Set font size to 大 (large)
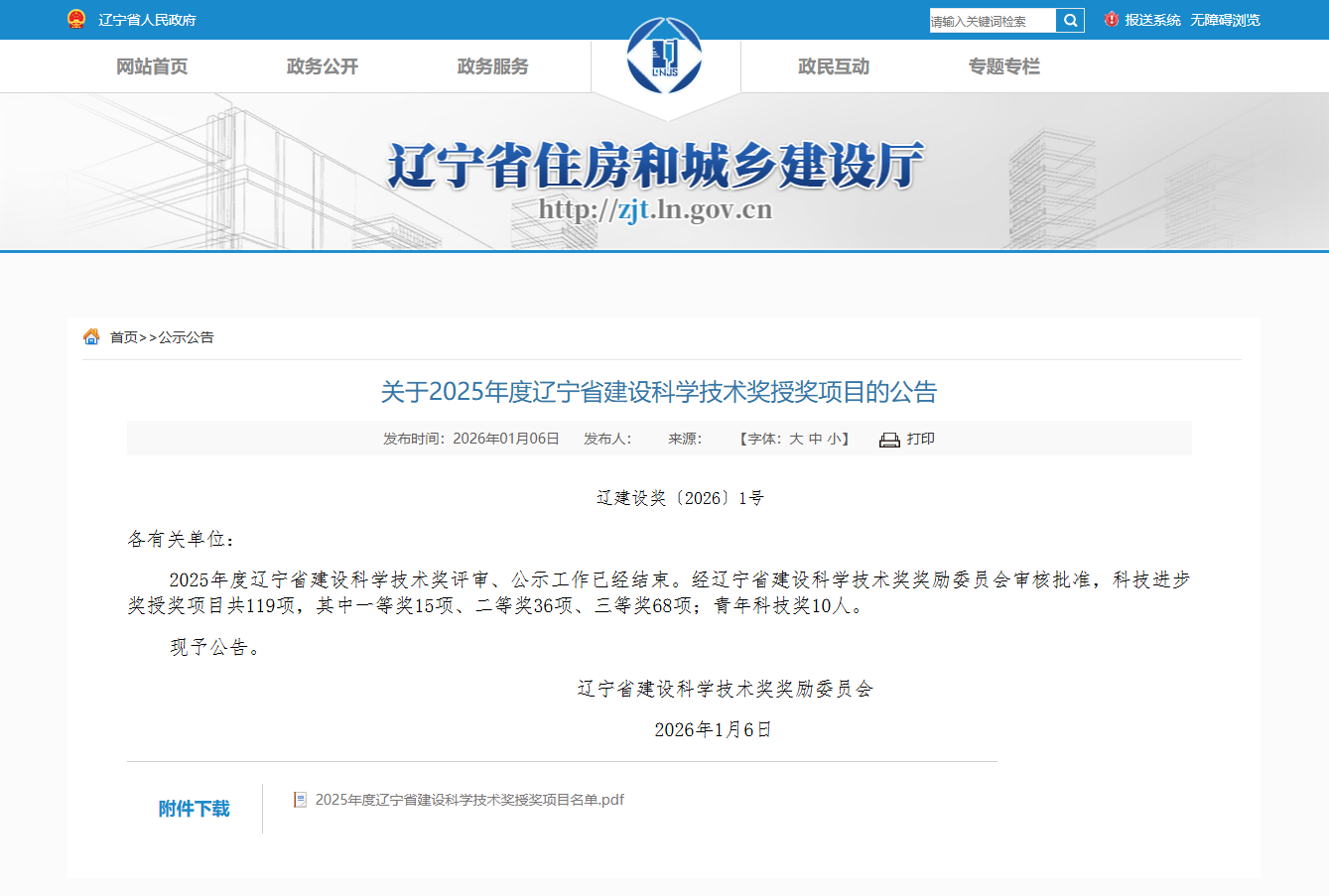1329x896 pixels. coord(796,439)
